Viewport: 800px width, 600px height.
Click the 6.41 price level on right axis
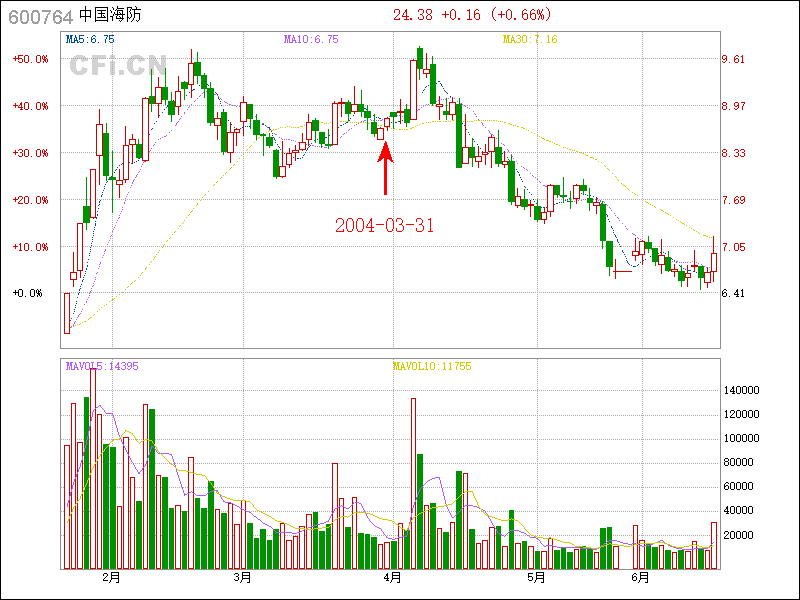pyautogui.click(x=734, y=293)
